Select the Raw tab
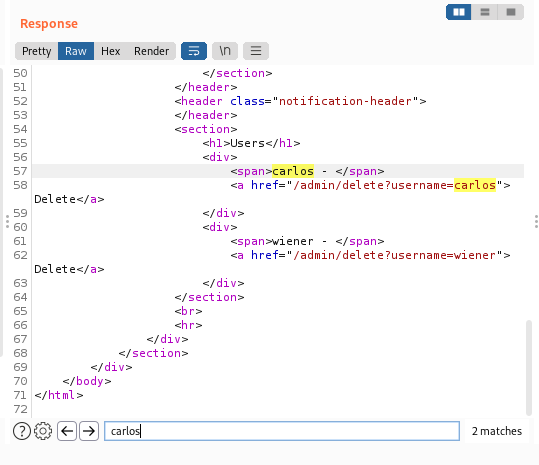 click(76, 51)
